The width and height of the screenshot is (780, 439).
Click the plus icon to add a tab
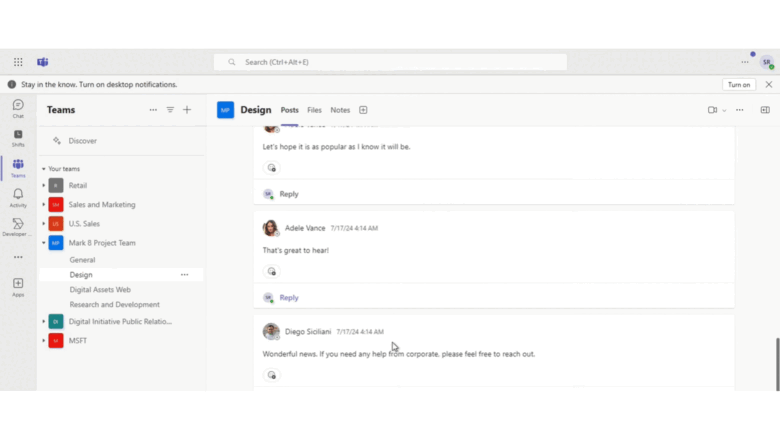tap(363, 110)
